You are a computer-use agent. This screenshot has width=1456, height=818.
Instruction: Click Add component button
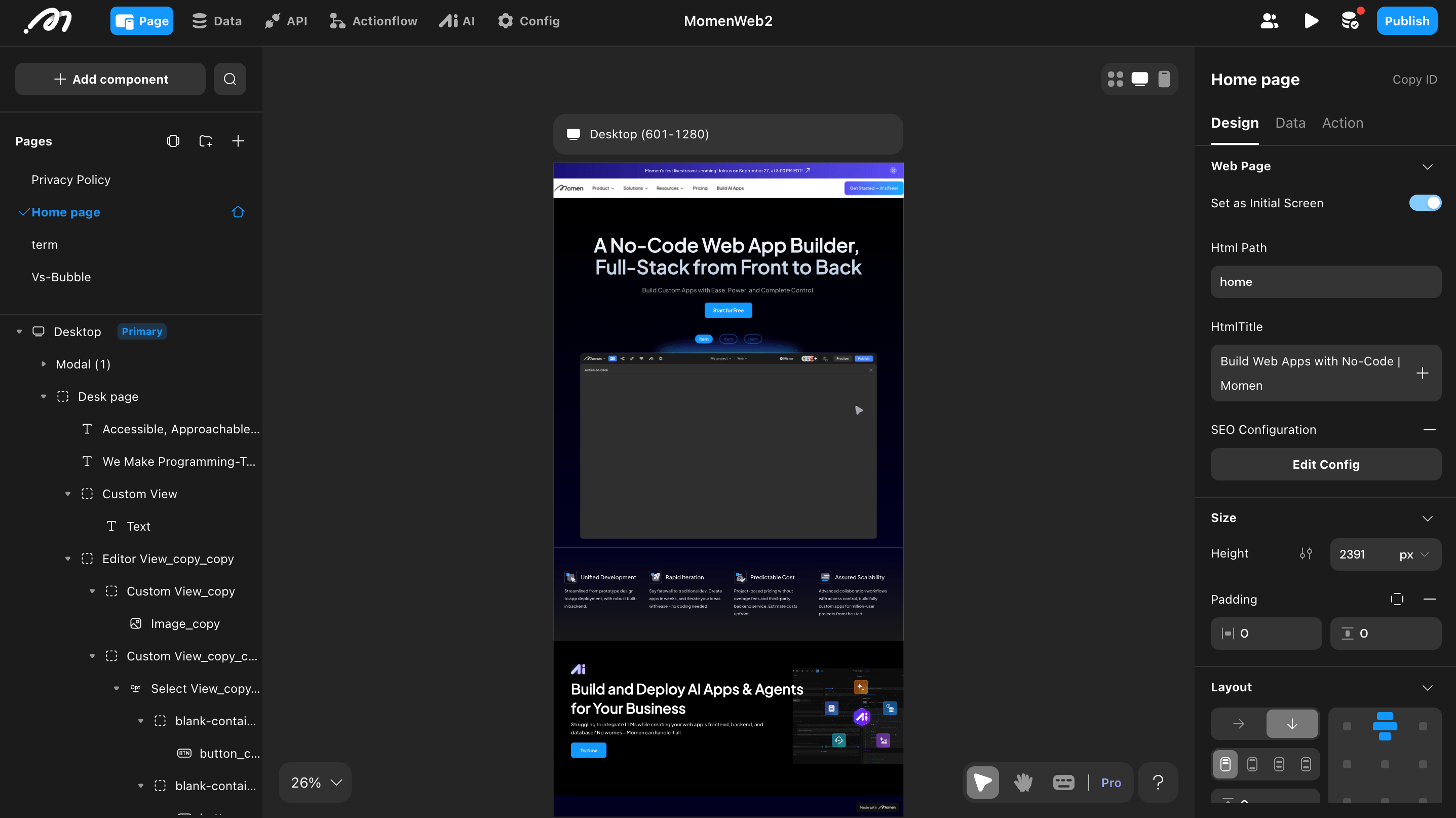point(110,79)
